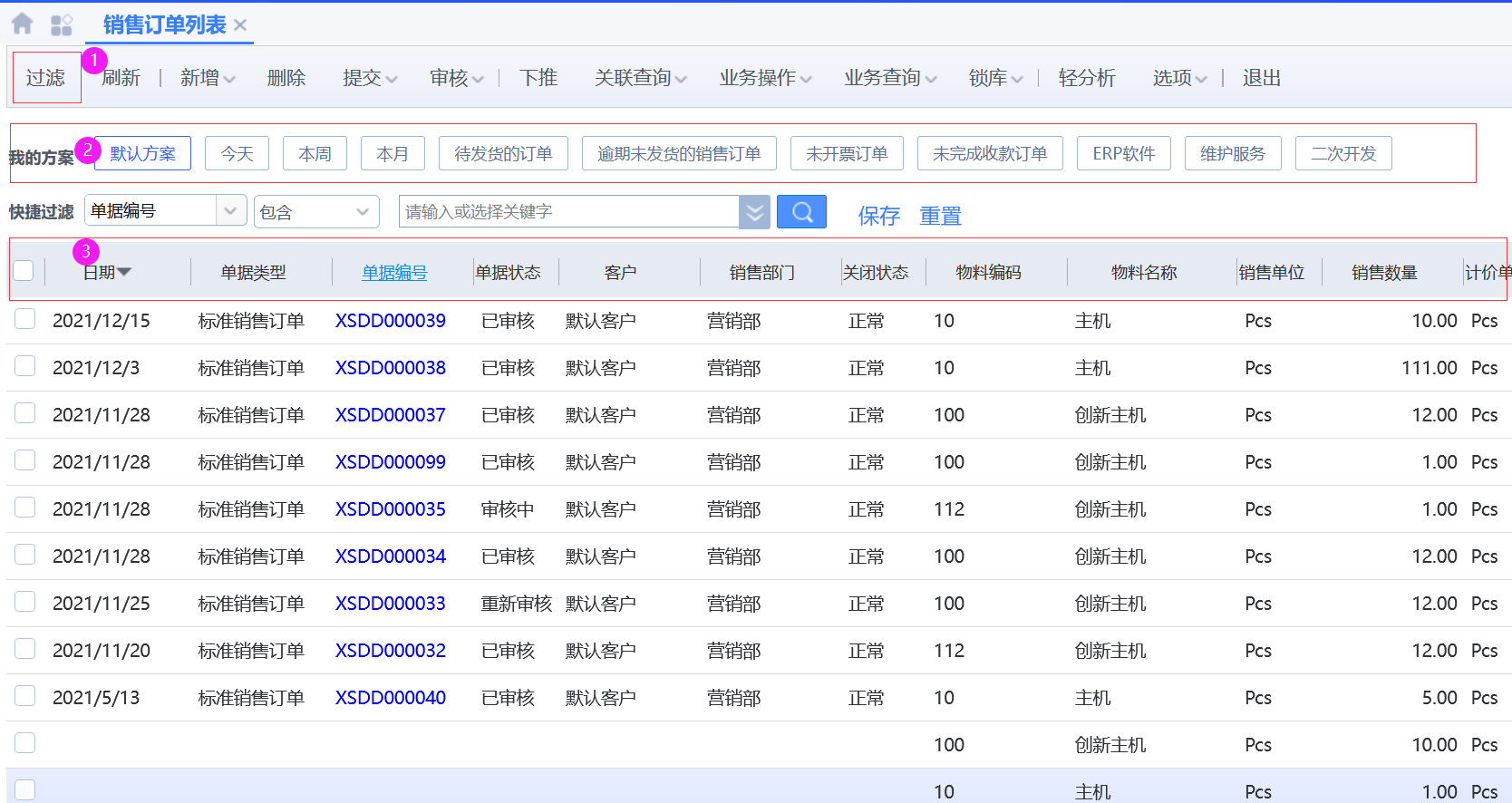The image size is (1512, 803).
Task: Apply the 逾期未发货的销售订单 scheme
Action: pyautogui.click(x=679, y=153)
